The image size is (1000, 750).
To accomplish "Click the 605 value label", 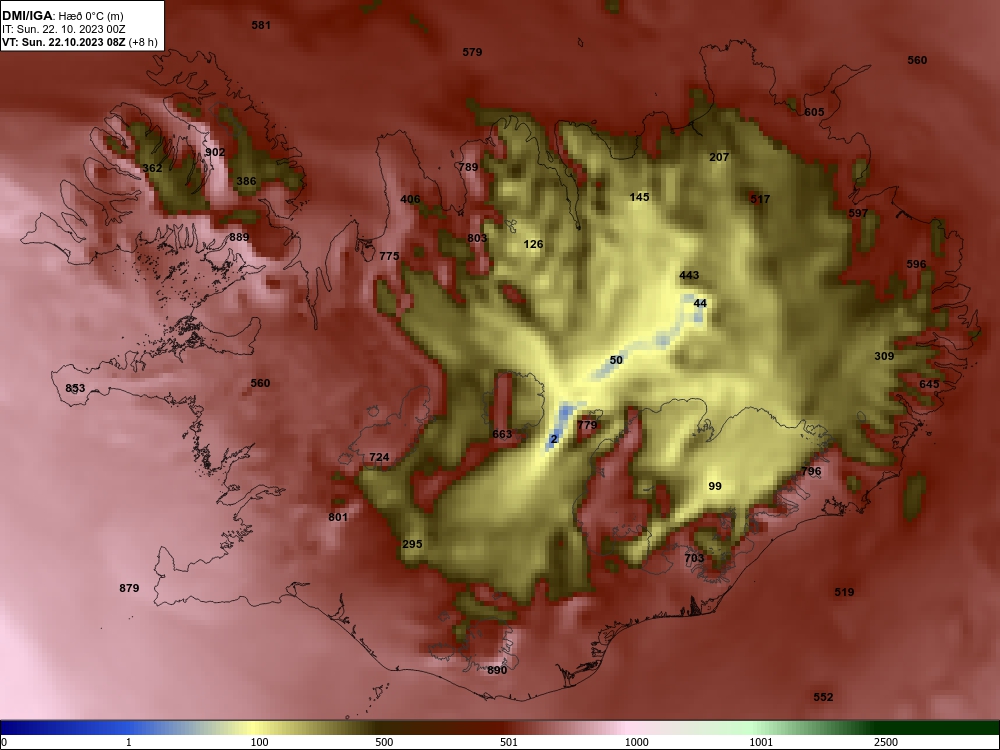I will tap(814, 112).
